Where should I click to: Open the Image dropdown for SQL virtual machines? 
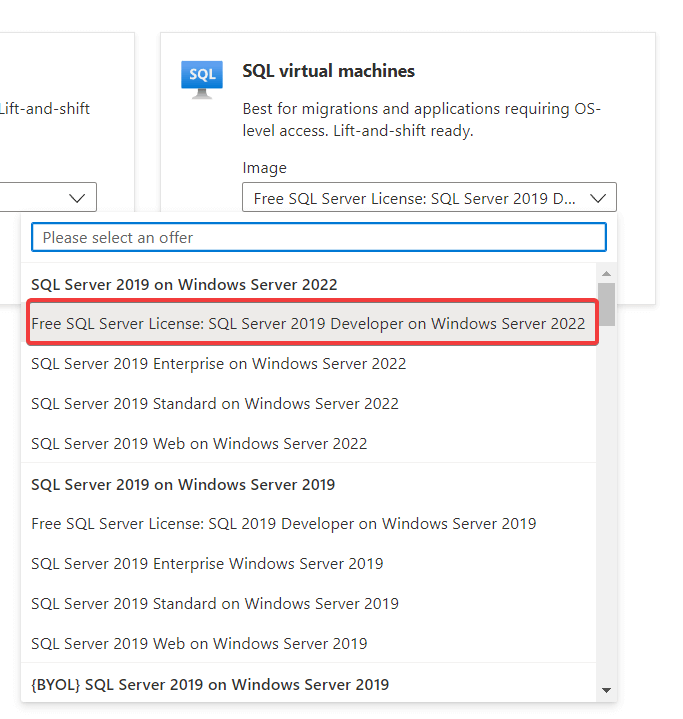point(429,198)
